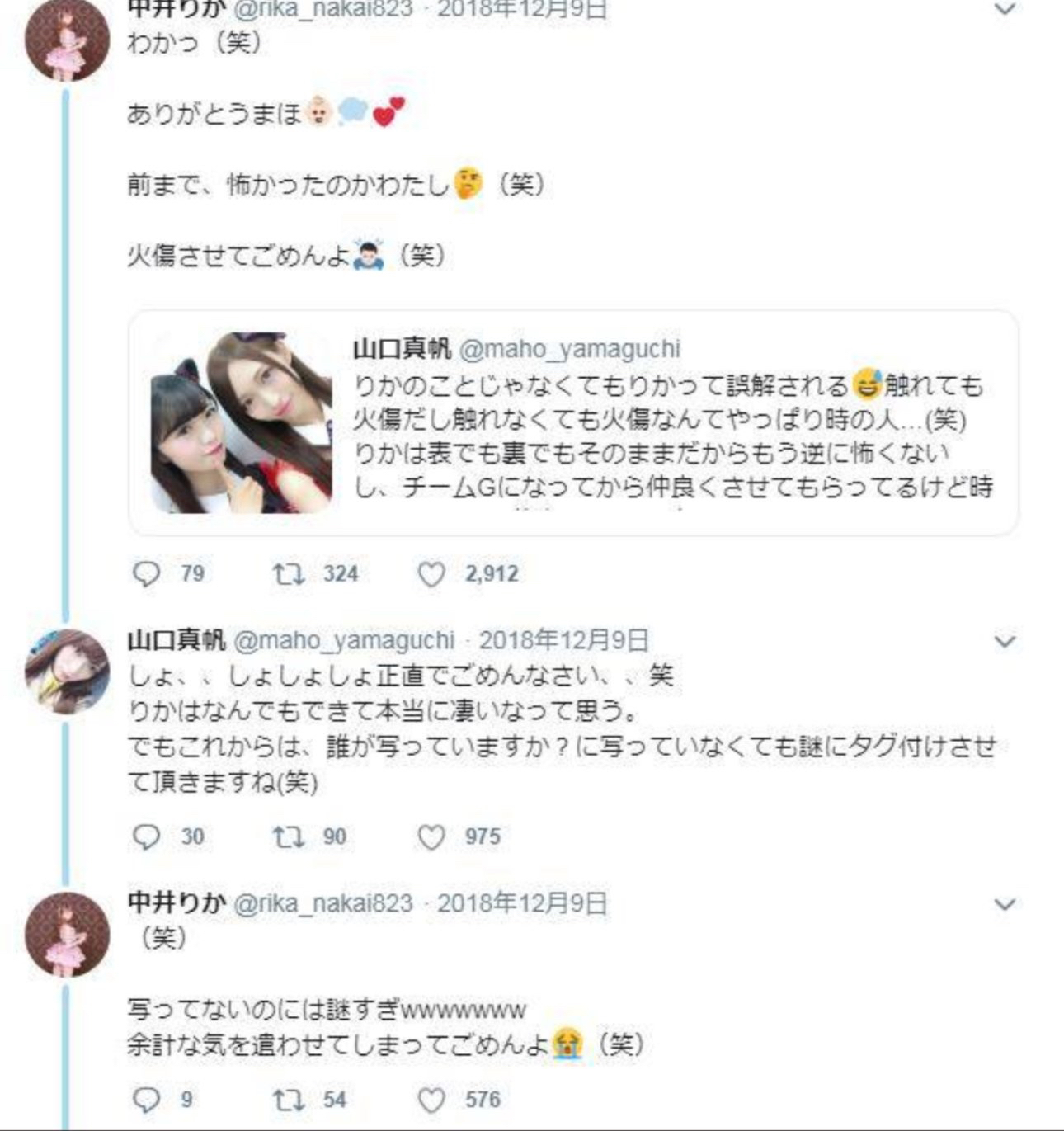Open the quoted tweet text by @maho_yamaguchi
Screen dimensions: 1064x1131
tap(672, 436)
